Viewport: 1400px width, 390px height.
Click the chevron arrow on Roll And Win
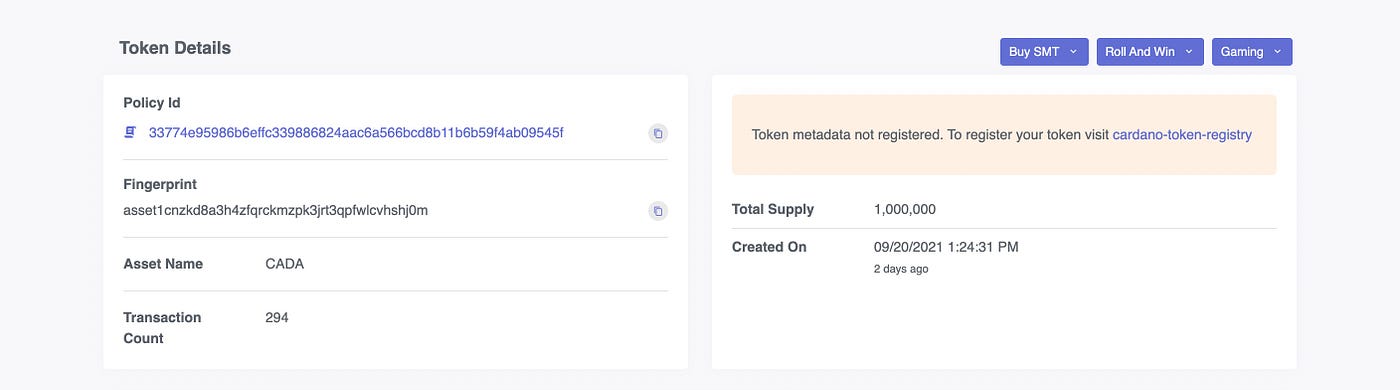coord(1188,52)
